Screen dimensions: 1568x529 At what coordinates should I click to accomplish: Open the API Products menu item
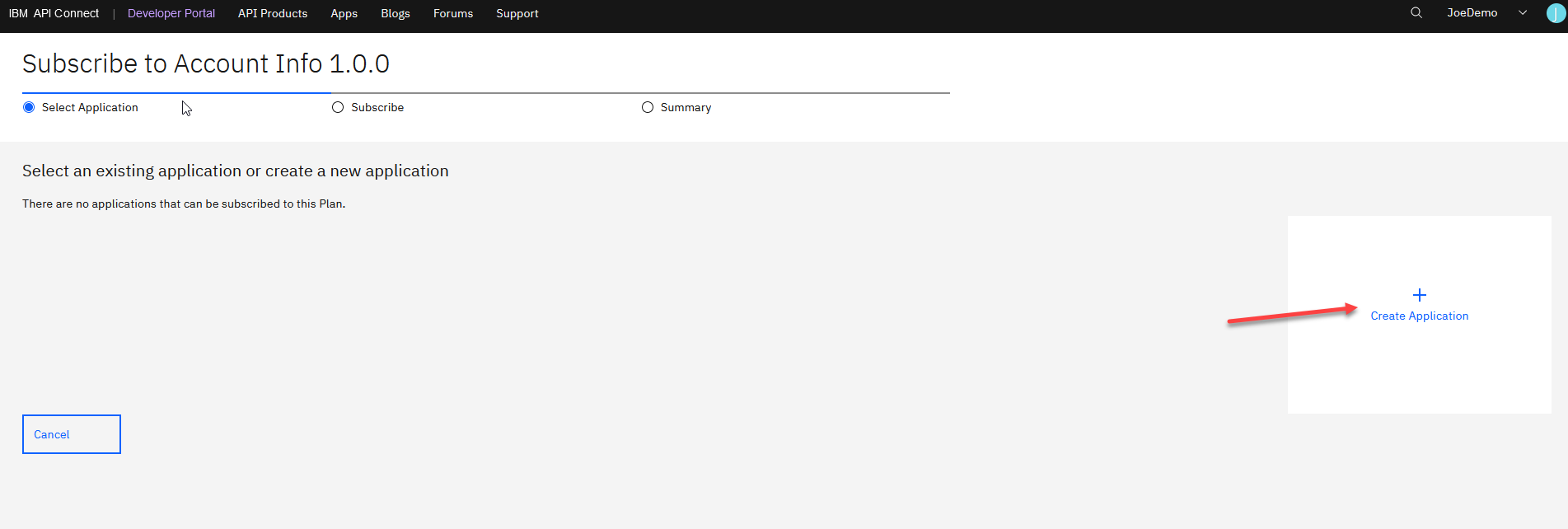click(x=273, y=13)
